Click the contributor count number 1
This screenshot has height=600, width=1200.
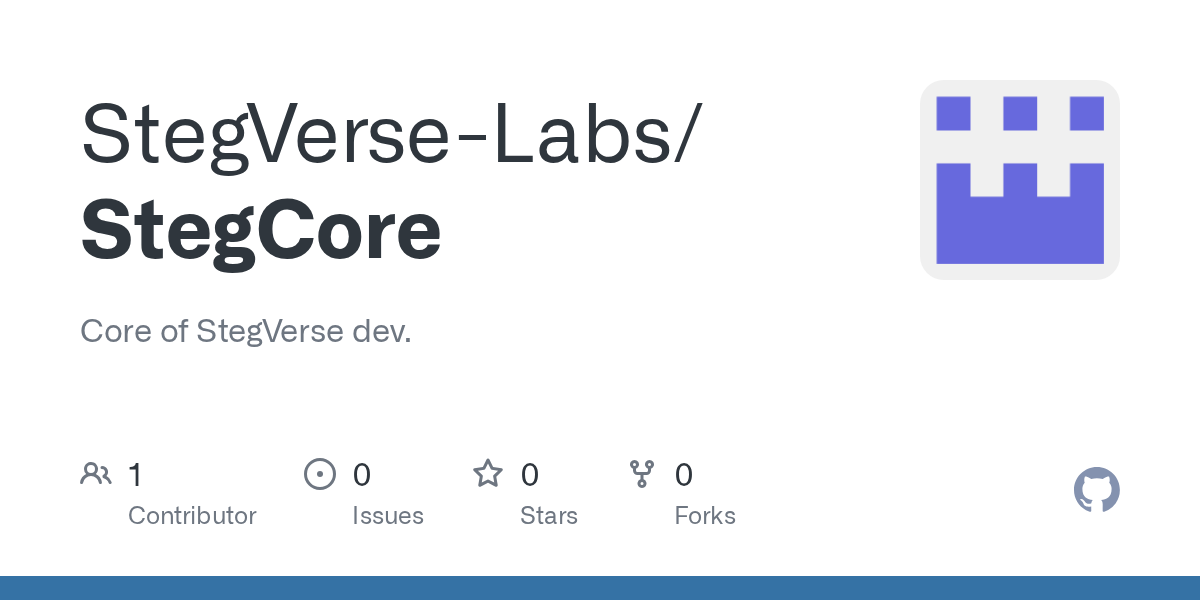pyautogui.click(x=135, y=475)
